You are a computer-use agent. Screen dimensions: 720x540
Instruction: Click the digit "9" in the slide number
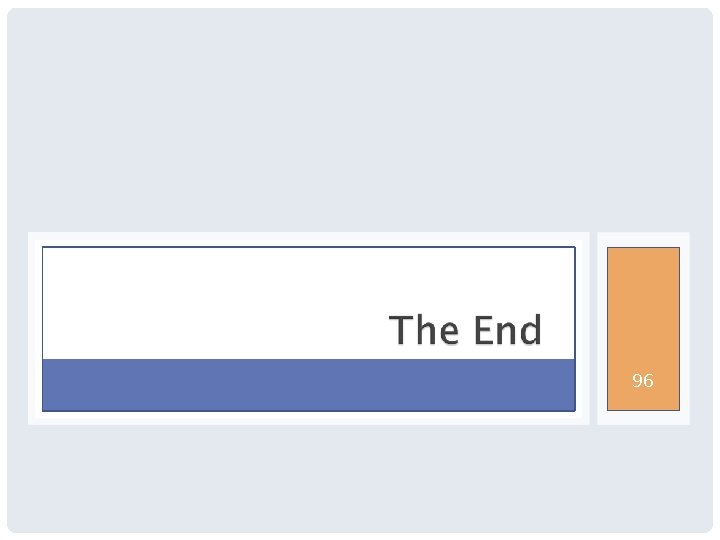click(637, 381)
